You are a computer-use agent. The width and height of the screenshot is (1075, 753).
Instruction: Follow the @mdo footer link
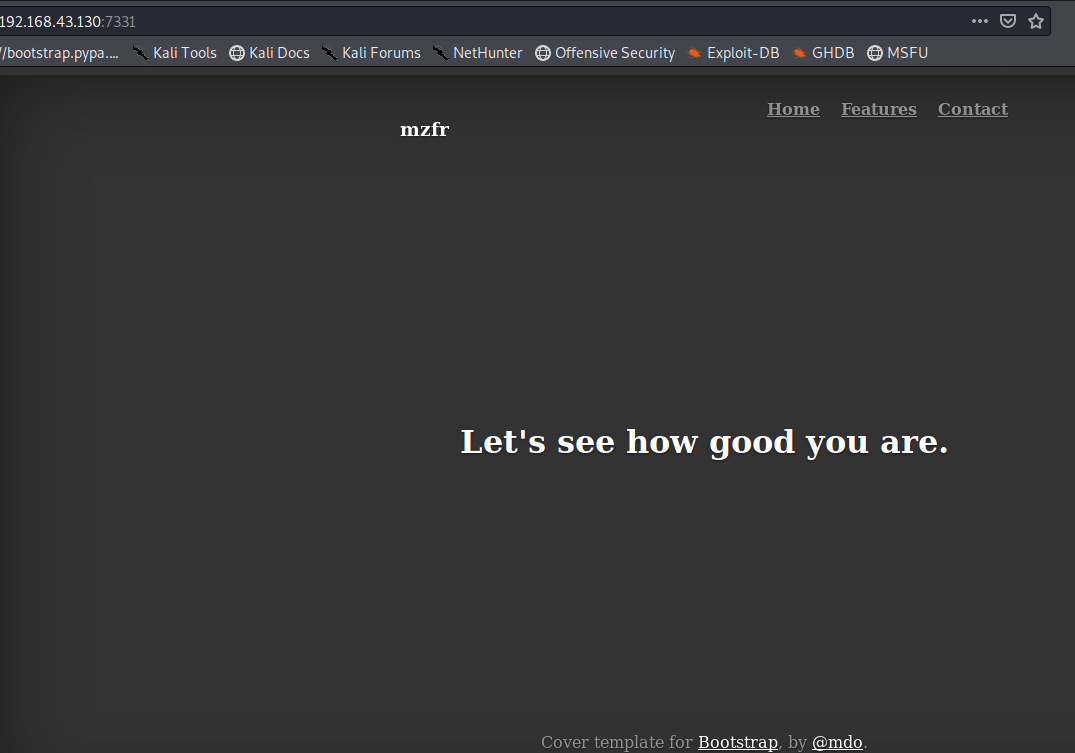837,742
